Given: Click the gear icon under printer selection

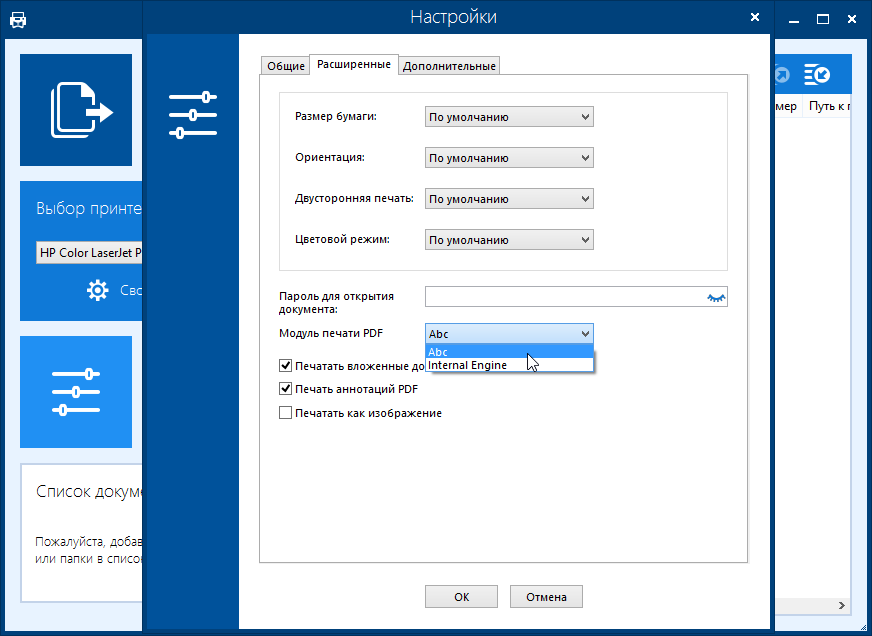Looking at the screenshot, I should coord(97,290).
